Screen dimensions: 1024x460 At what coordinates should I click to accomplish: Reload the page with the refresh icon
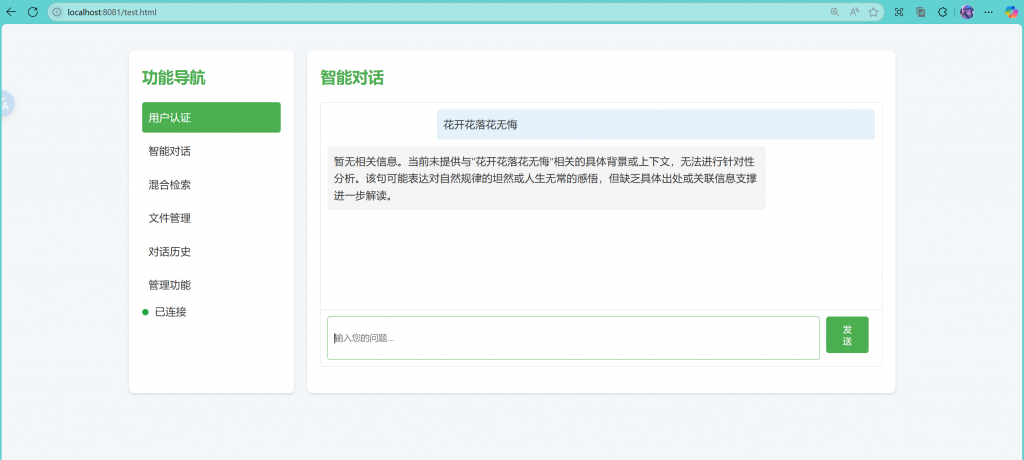click(32, 12)
